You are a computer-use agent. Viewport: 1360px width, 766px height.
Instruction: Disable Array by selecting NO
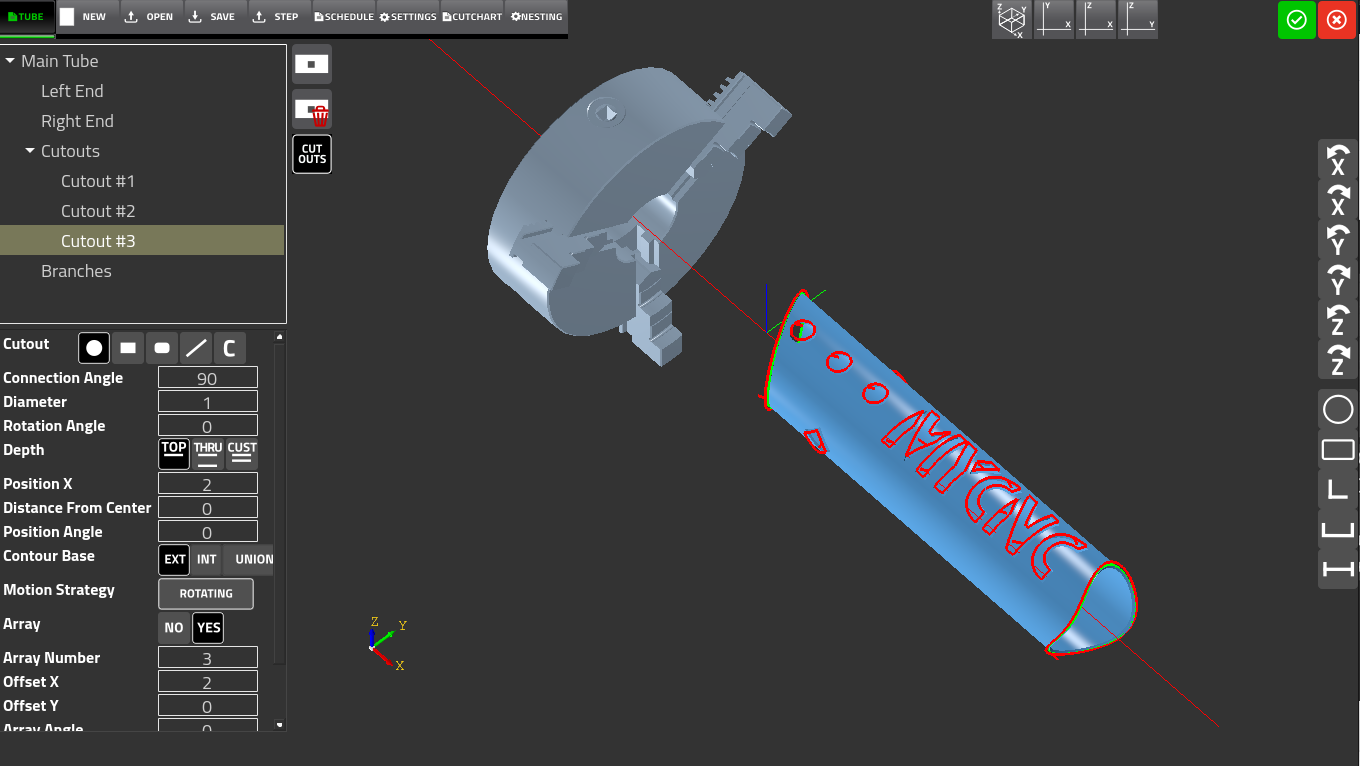coord(173,628)
